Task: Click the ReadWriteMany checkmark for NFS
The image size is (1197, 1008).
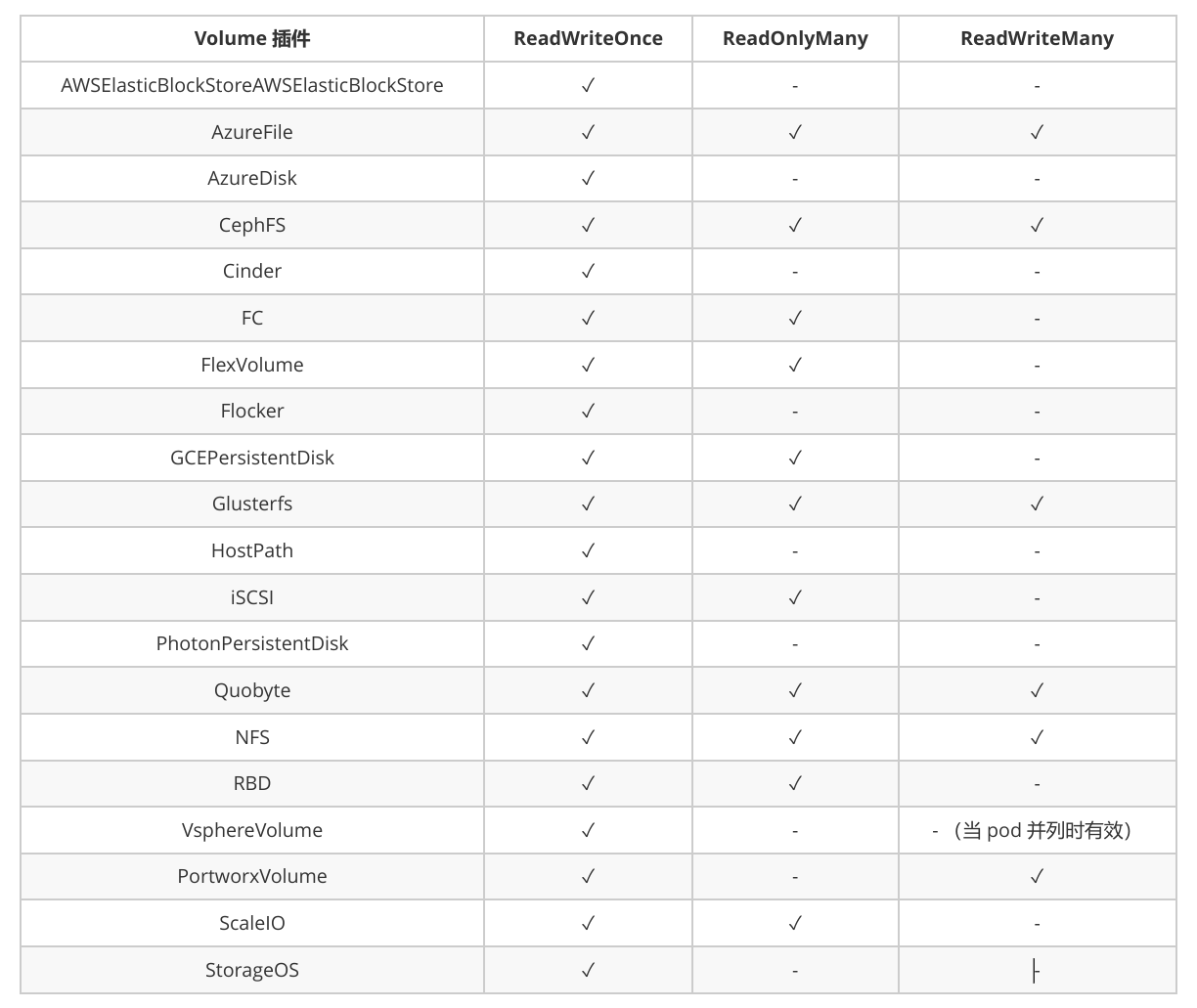Action: [x=1037, y=737]
